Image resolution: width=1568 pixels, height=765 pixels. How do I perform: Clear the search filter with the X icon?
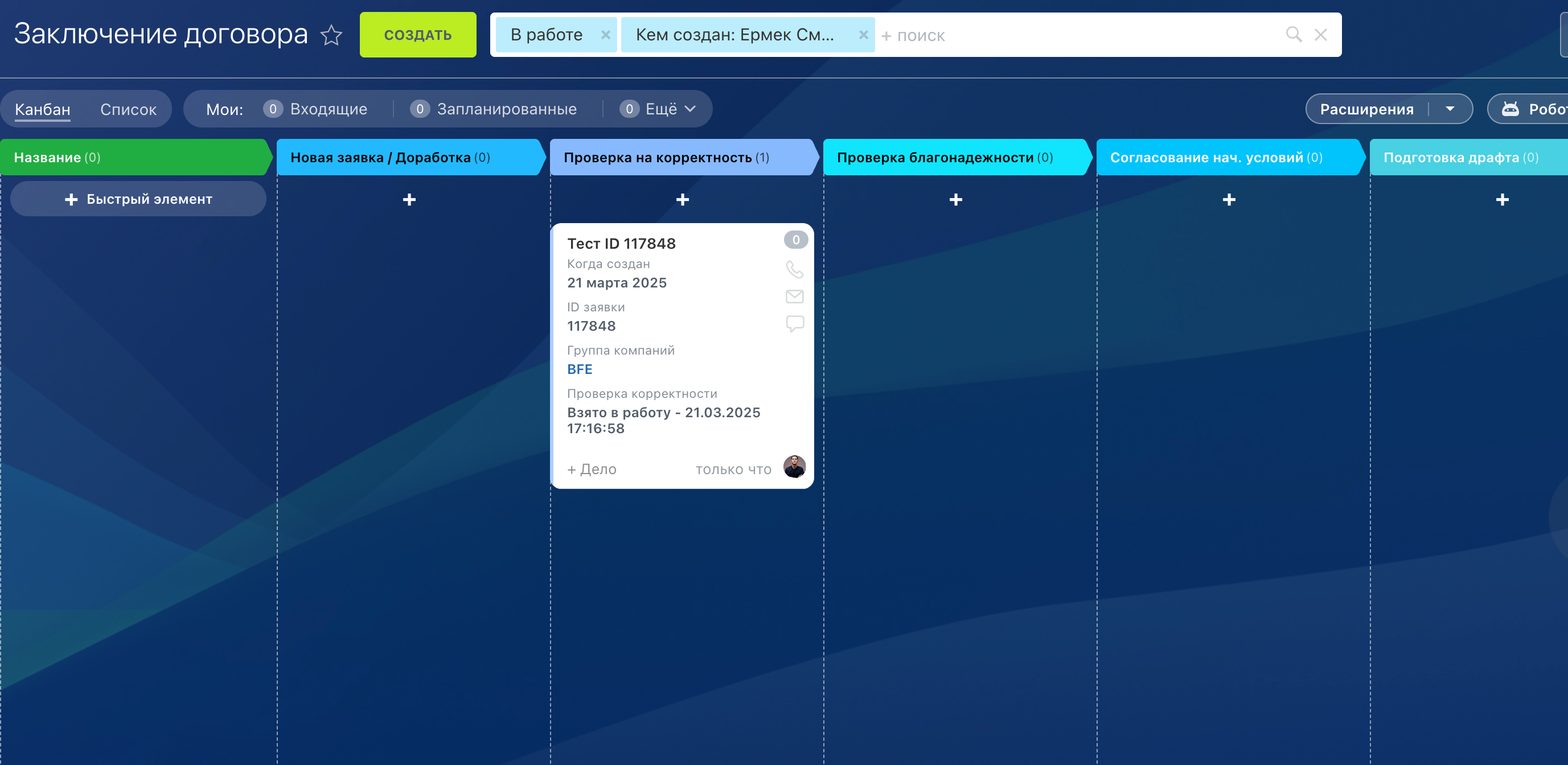coord(1320,35)
